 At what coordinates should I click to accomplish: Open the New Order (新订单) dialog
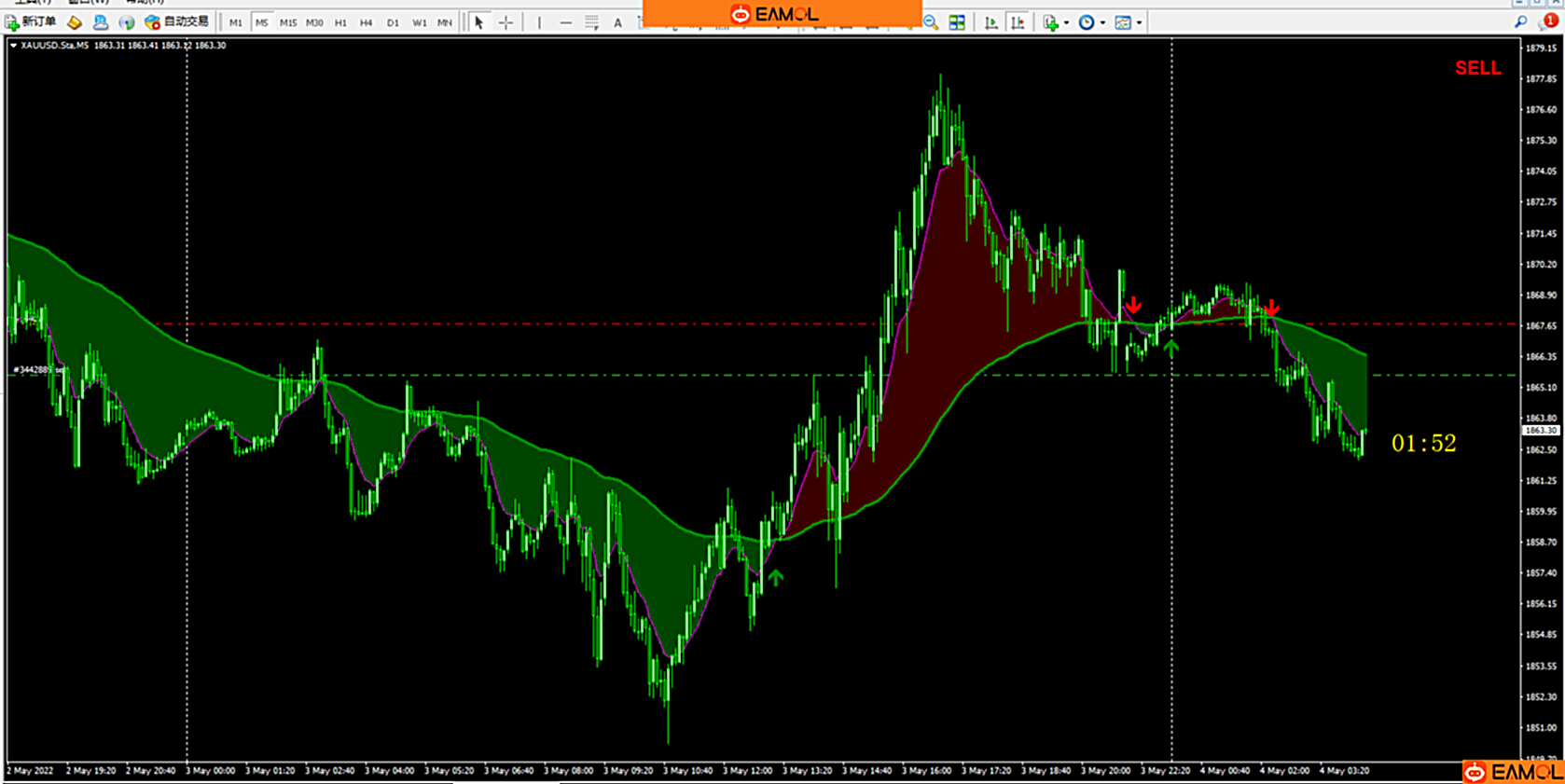pyautogui.click(x=31, y=21)
